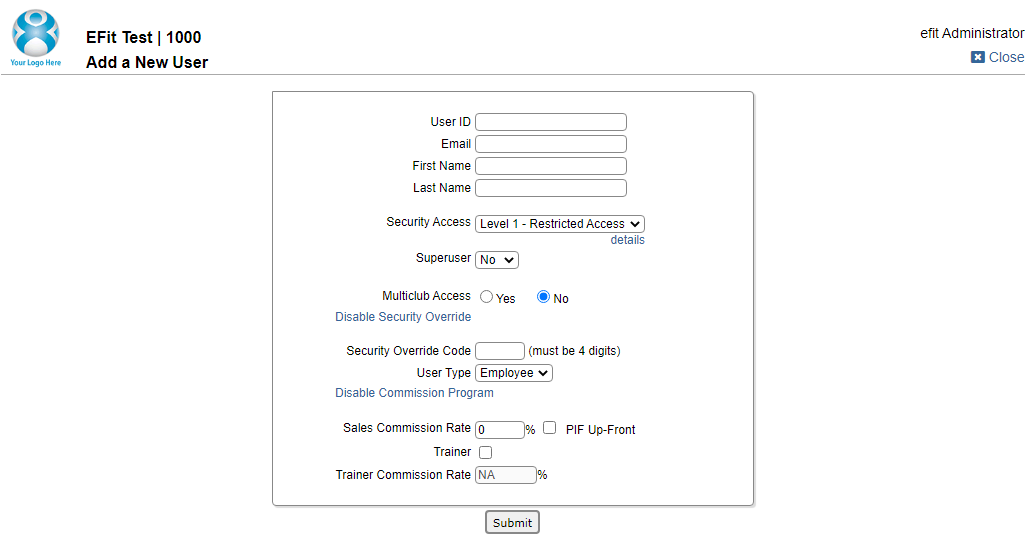1028x541 pixels.
Task: Focus the Security Override Code field
Action: click(x=500, y=351)
